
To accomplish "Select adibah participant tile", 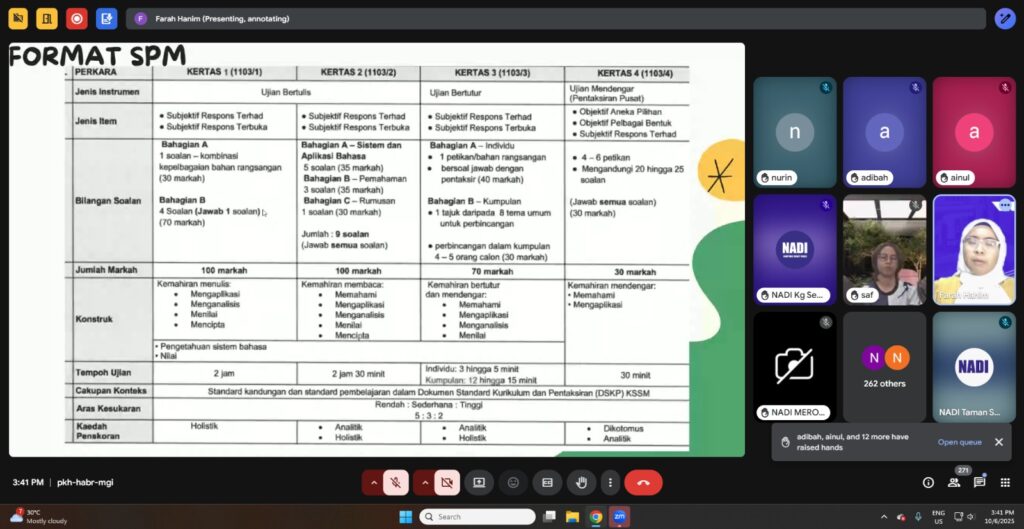I will point(884,133).
